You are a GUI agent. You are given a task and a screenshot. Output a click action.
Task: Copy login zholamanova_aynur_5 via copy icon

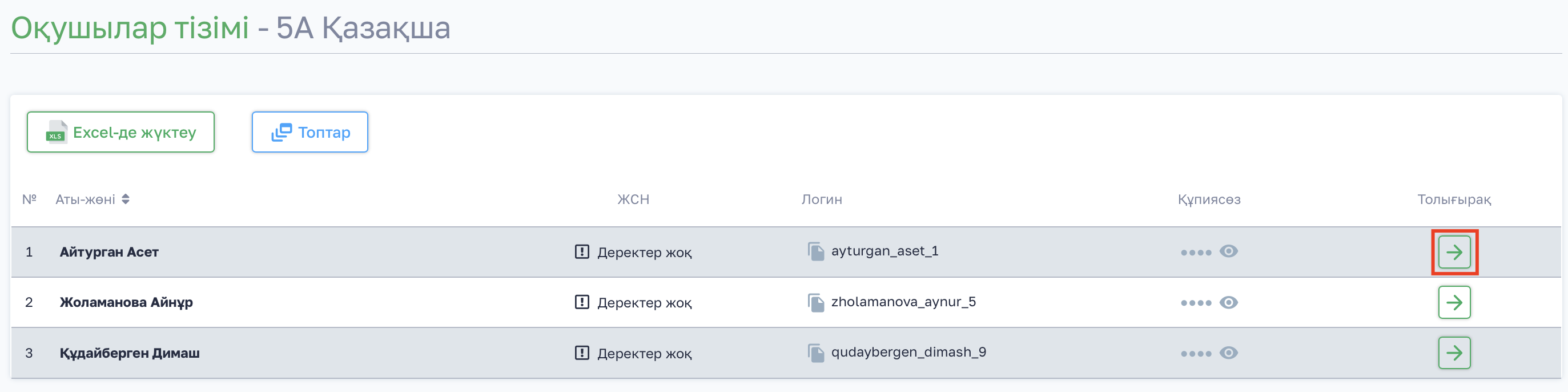(x=815, y=302)
